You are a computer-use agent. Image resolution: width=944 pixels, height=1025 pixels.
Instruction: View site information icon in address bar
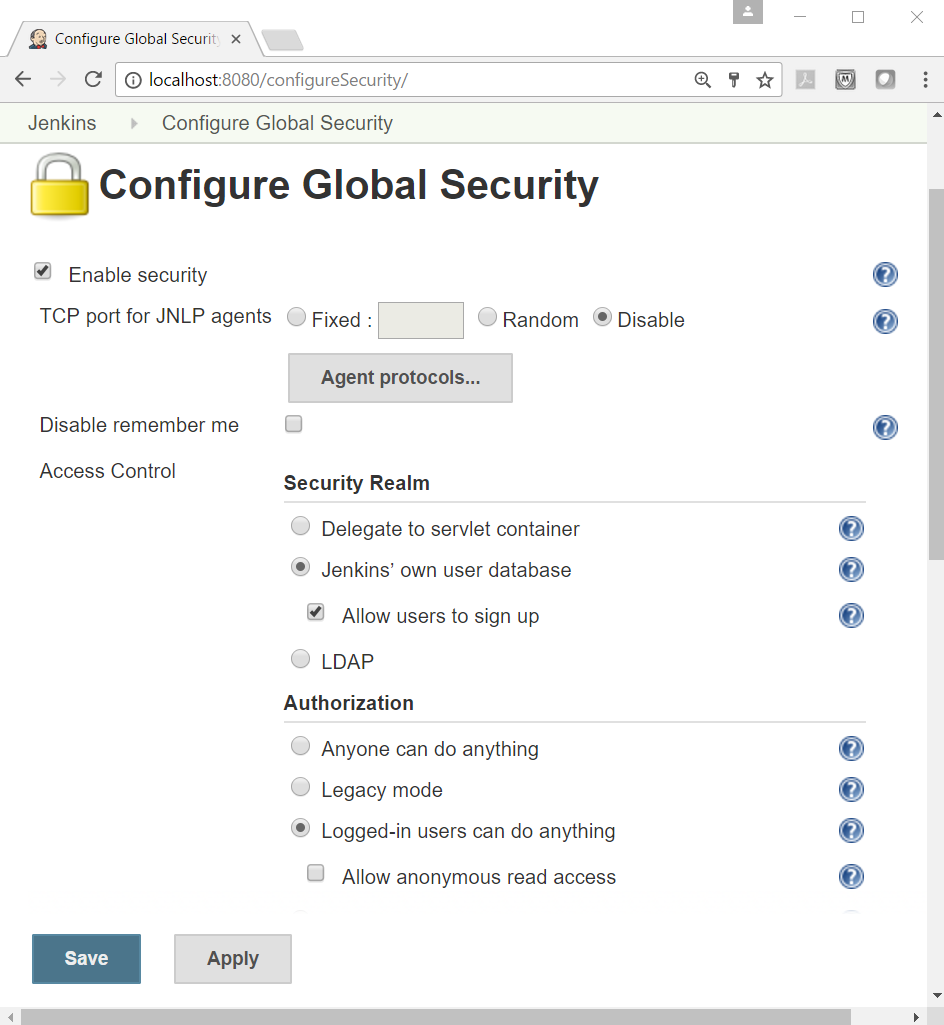(x=133, y=80)
